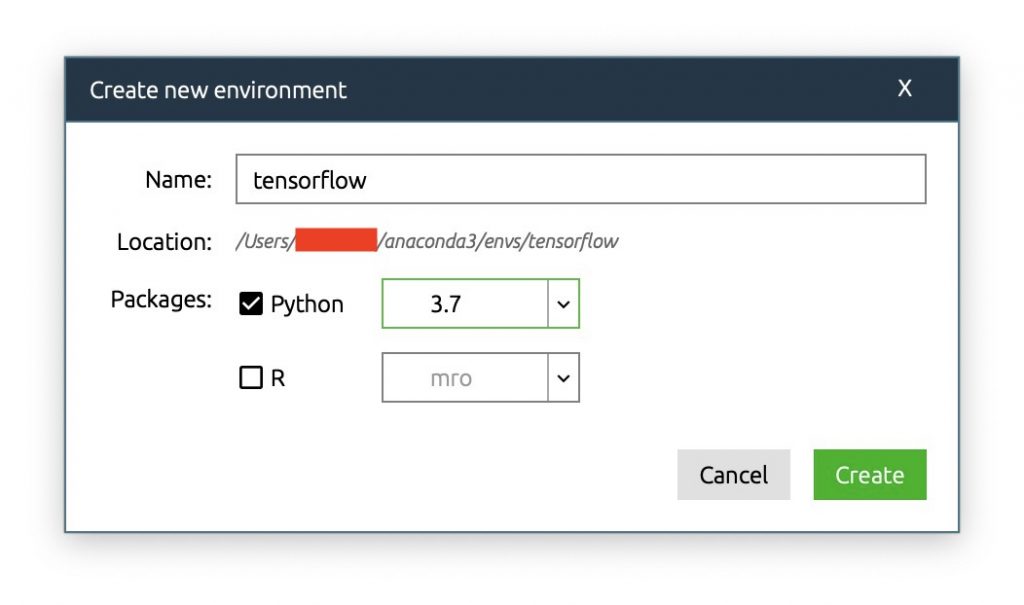Close the Create new environment dialog

[904, 88]
